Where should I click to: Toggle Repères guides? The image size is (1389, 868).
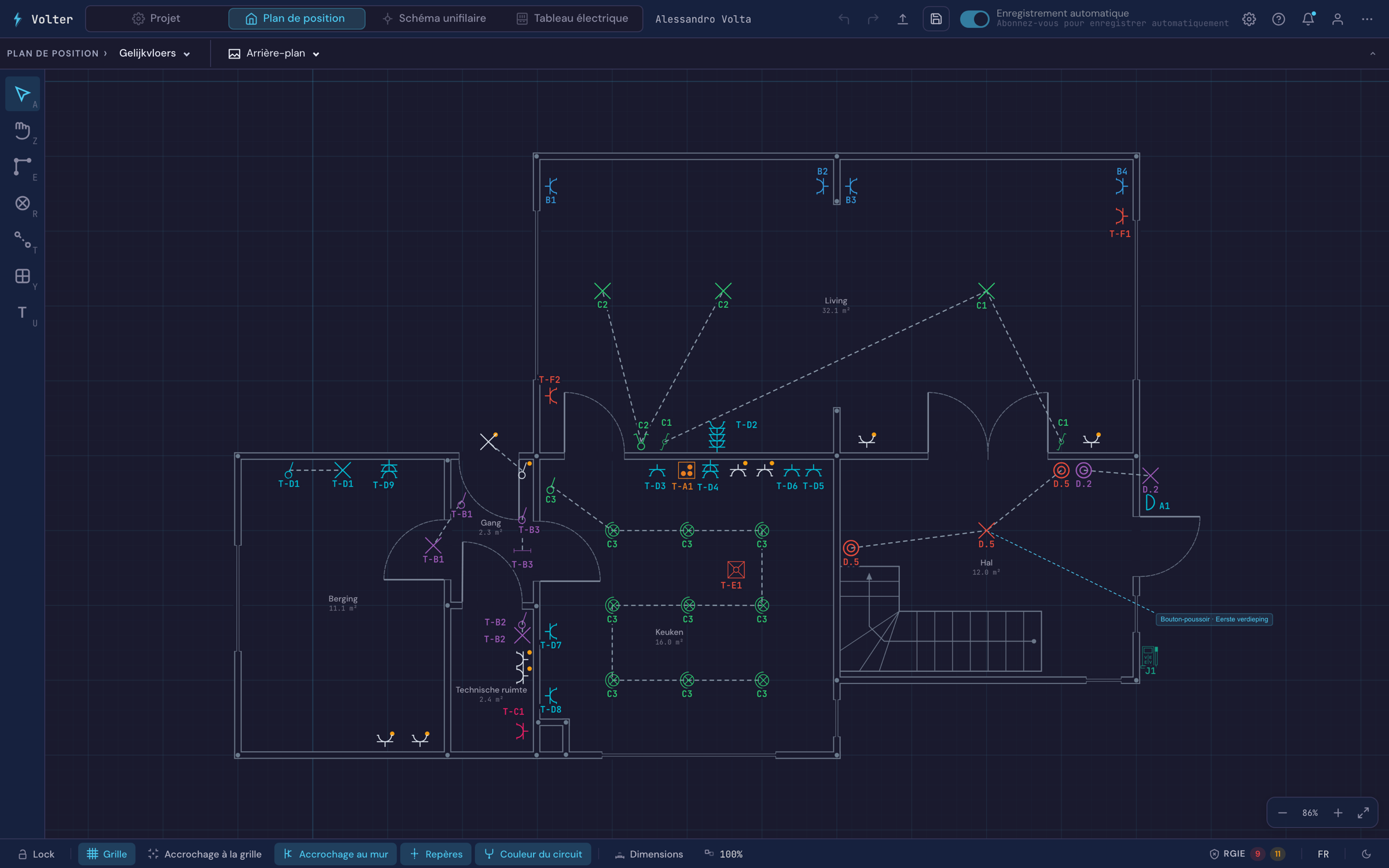pos(436,854)
